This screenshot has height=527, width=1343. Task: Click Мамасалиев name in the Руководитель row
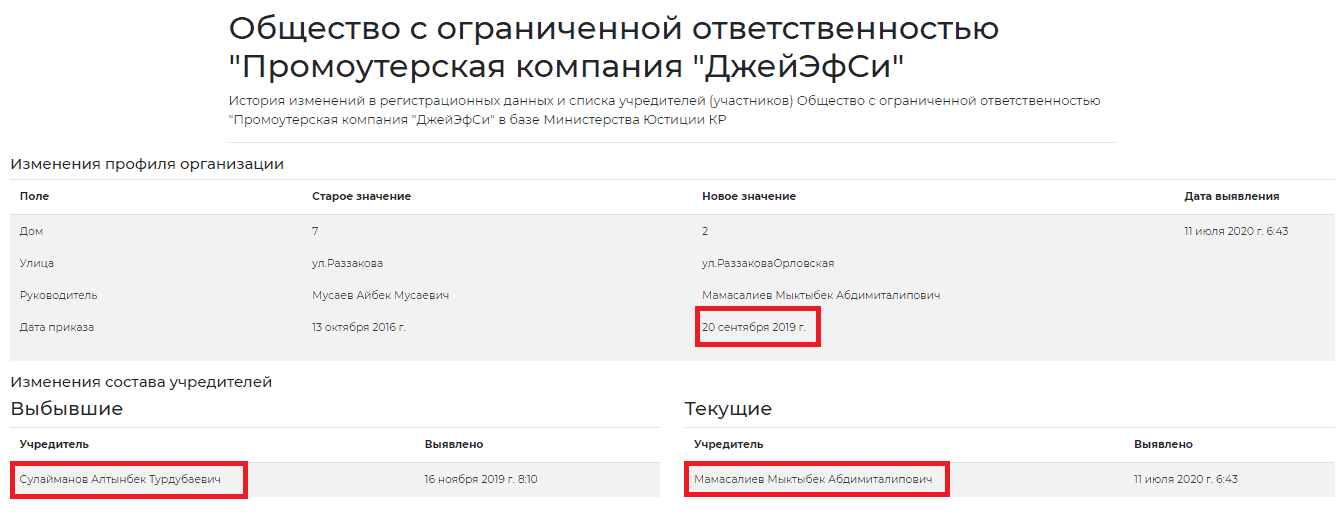pyautogui.click(x=820, y=295)
